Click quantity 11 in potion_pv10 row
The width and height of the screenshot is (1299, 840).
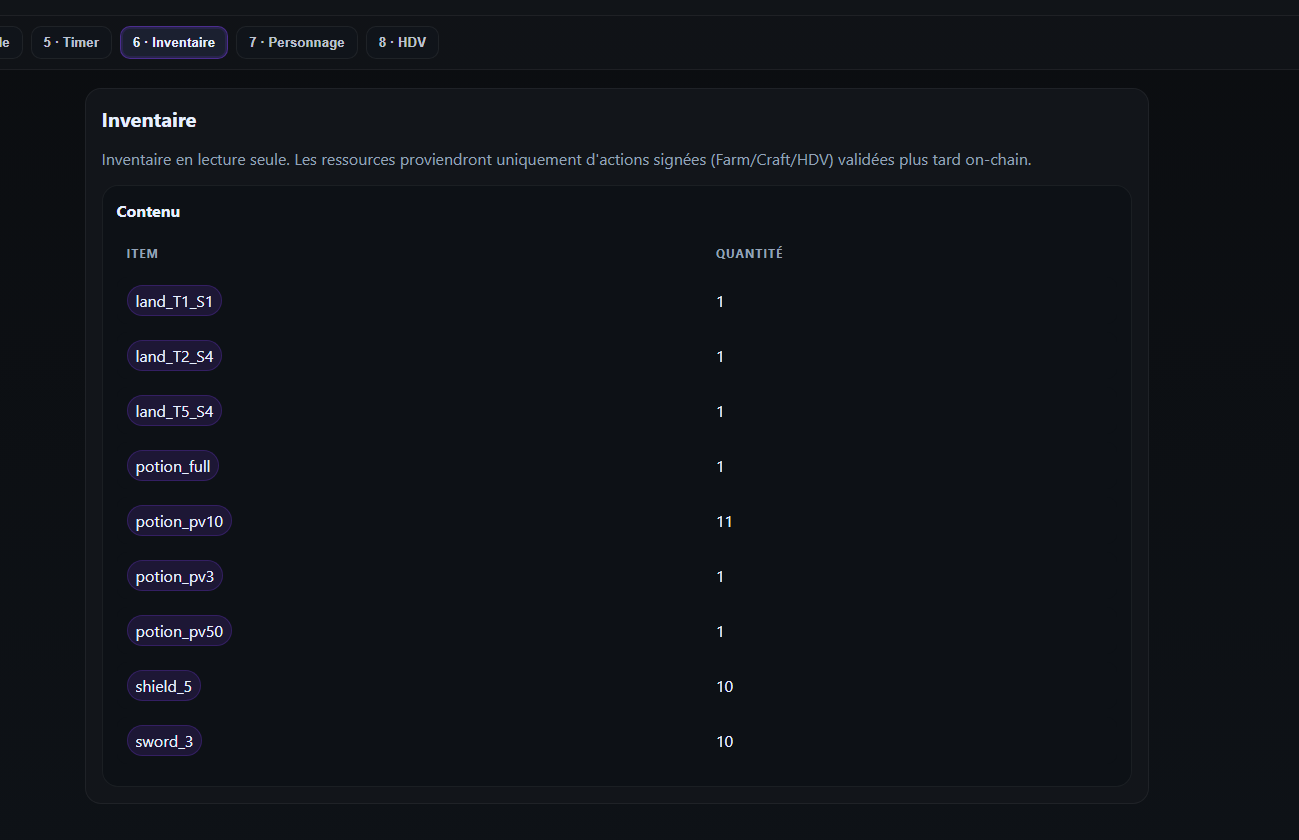tap(724, 521)
